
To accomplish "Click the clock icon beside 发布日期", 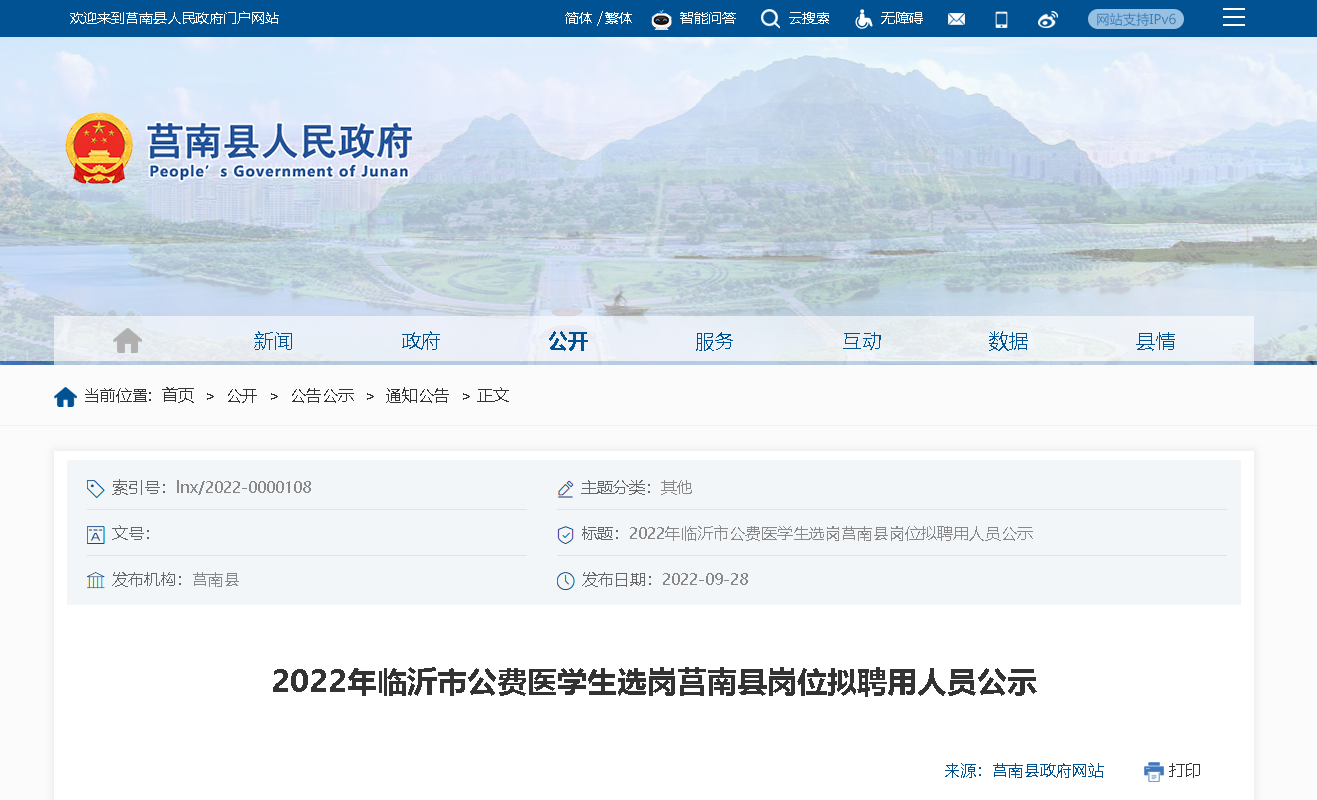I will [565, 580].
